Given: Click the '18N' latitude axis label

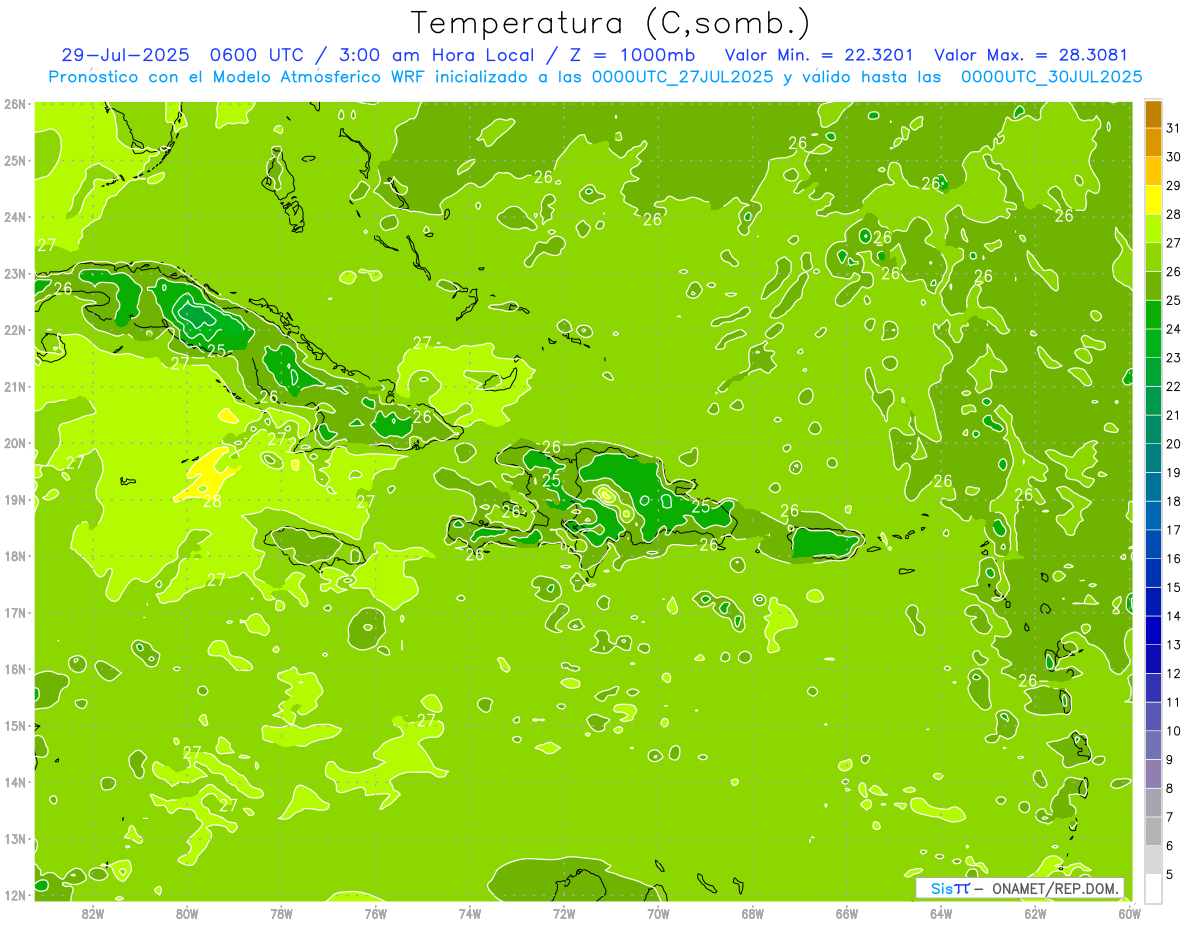Looking at the screenshot, I should (x=15, y=556).
